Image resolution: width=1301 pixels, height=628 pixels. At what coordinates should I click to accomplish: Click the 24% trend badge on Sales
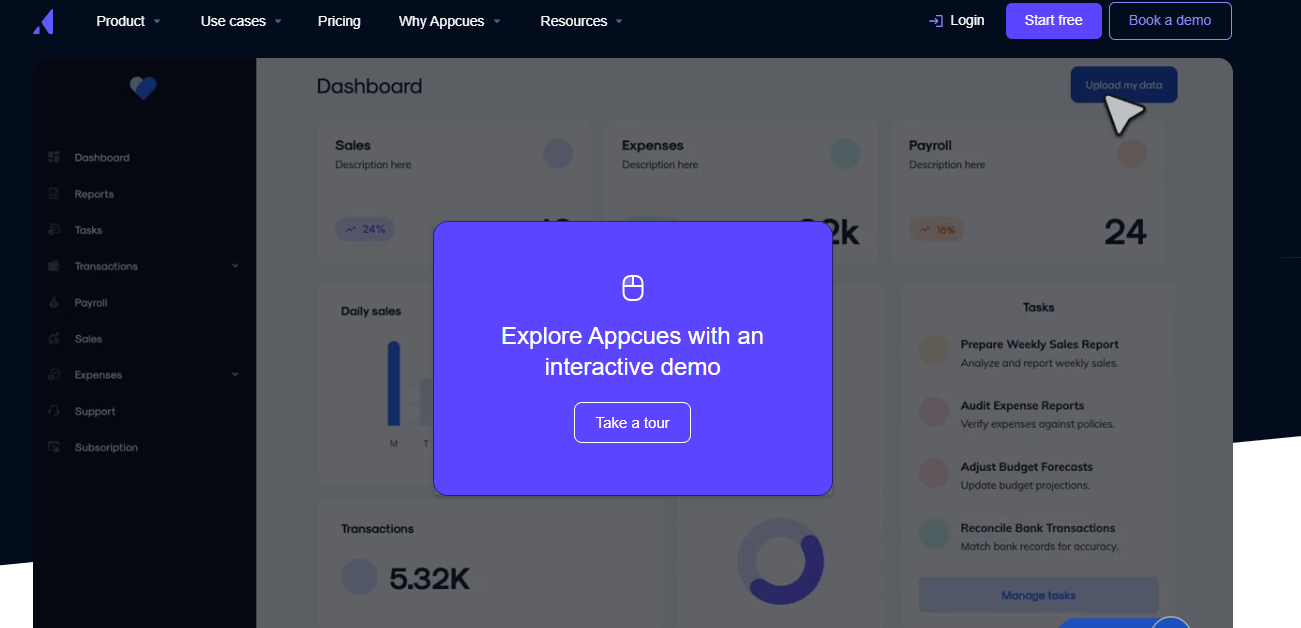[x=365, y=229]
